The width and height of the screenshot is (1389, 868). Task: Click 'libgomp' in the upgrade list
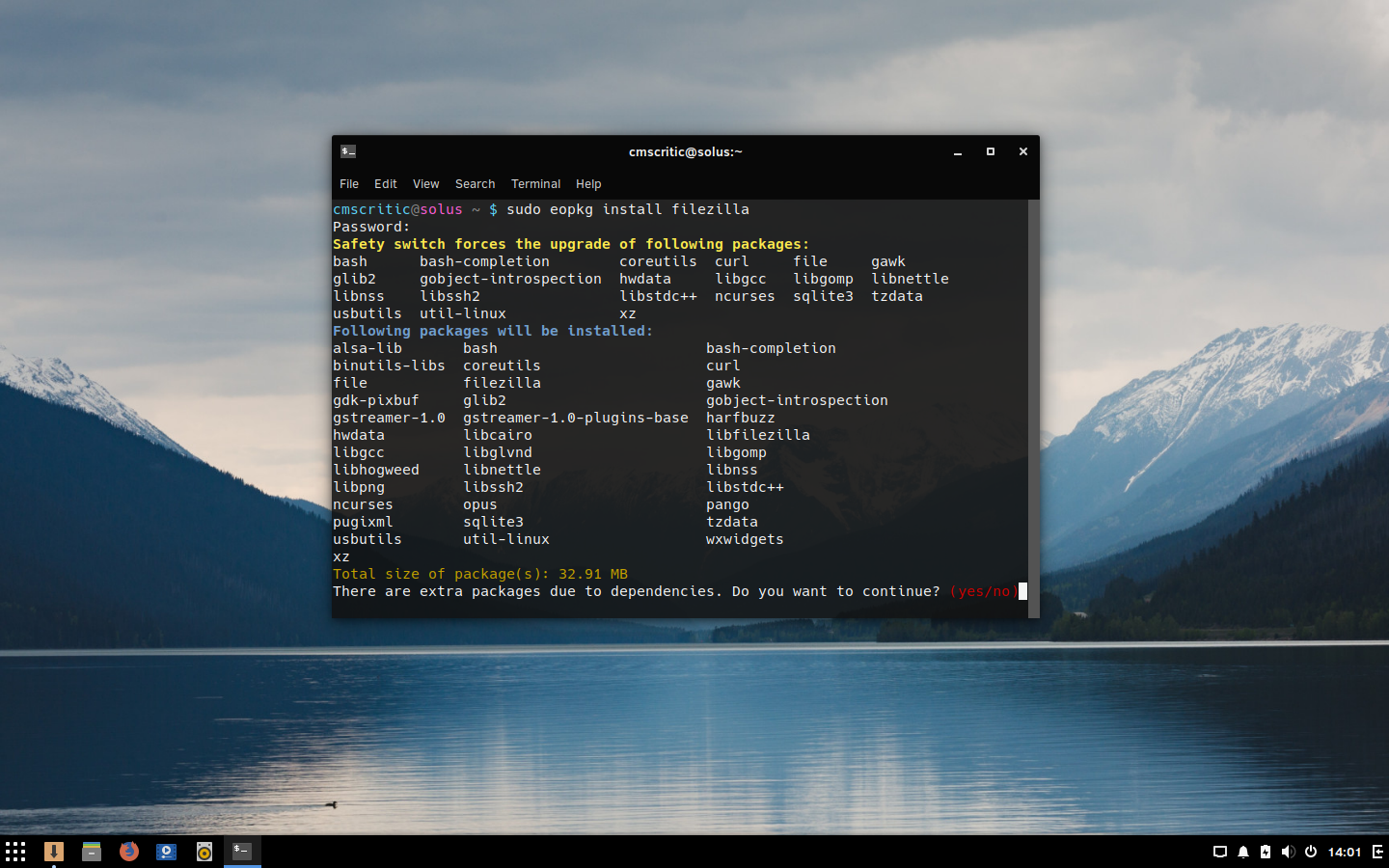tap(823, 279)
